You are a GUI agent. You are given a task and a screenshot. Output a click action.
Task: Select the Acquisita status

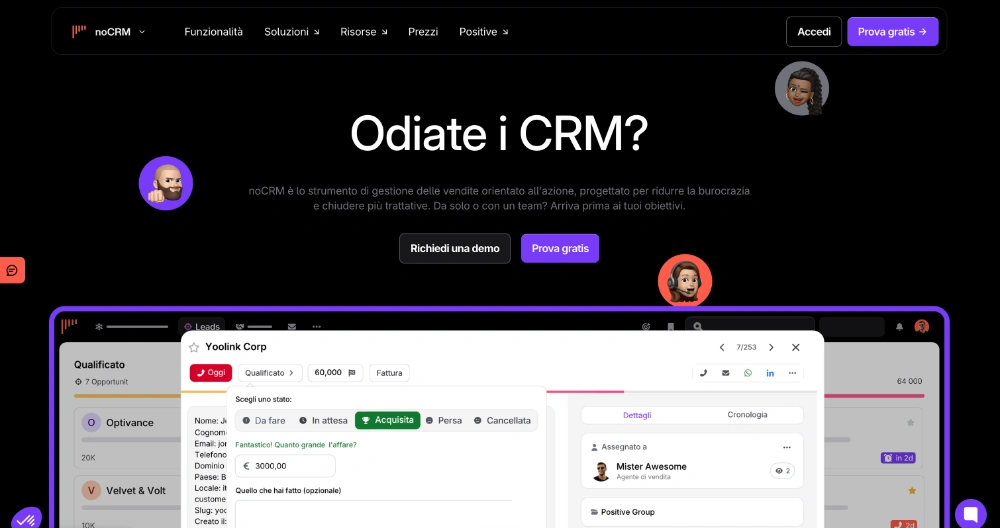coord(388,420)
